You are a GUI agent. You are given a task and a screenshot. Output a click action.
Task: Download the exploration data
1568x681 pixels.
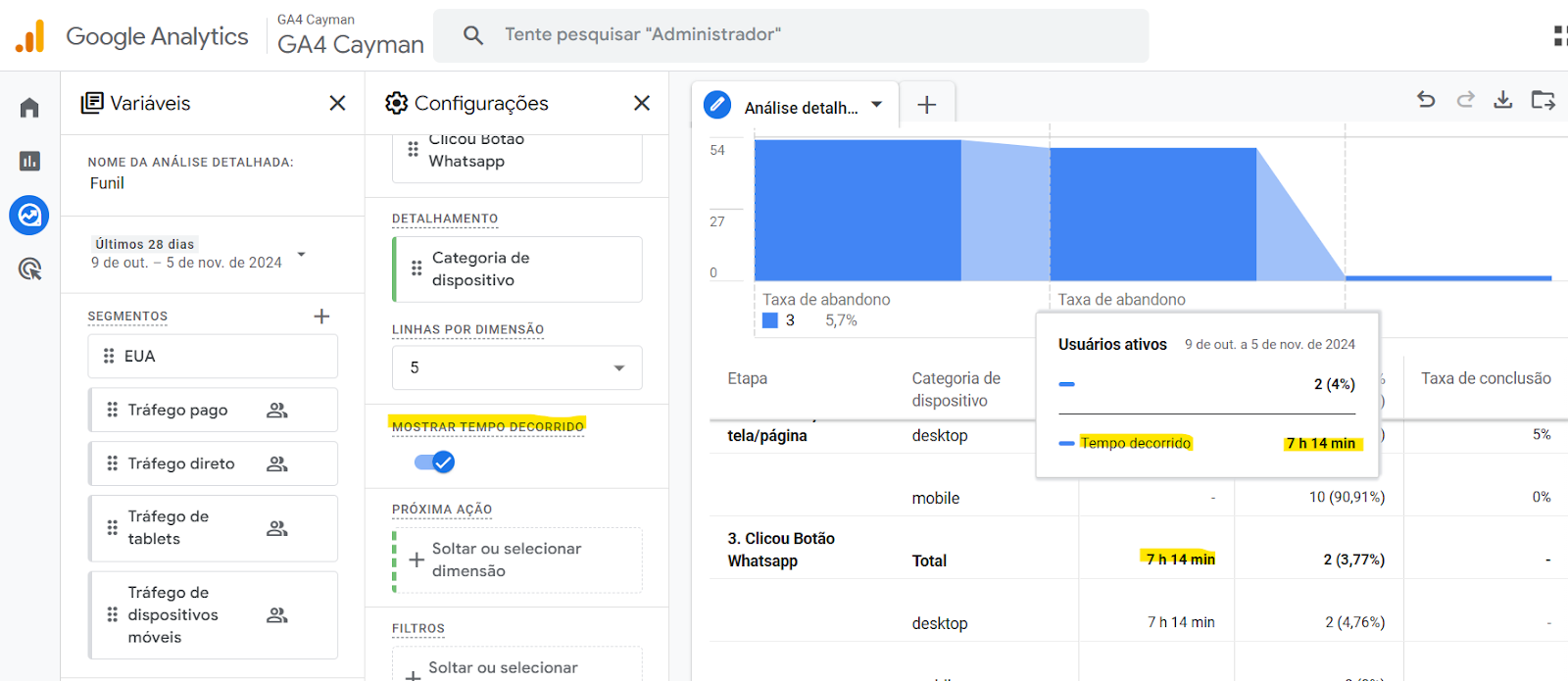[x=1502, y=99]
